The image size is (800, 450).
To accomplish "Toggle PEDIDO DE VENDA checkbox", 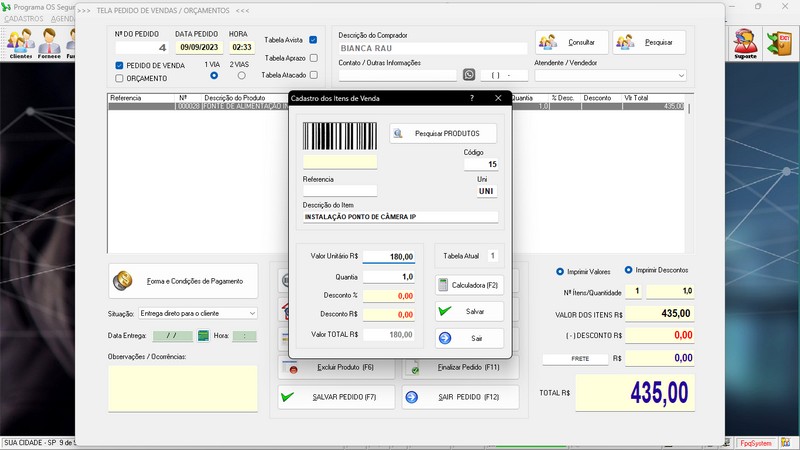I will tap(119, 65).
